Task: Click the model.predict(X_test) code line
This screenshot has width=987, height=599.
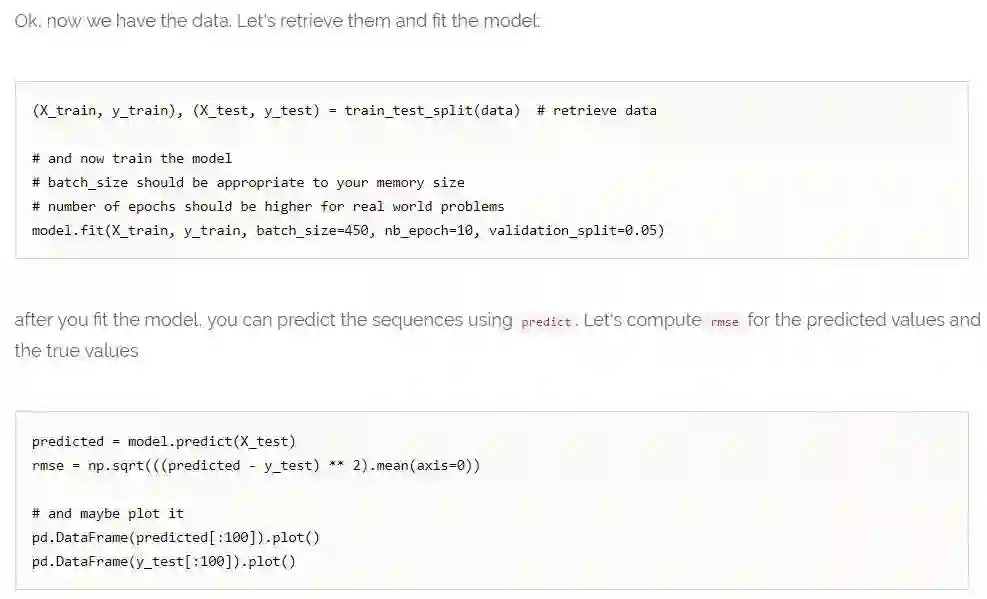Action: coord(164,441)
